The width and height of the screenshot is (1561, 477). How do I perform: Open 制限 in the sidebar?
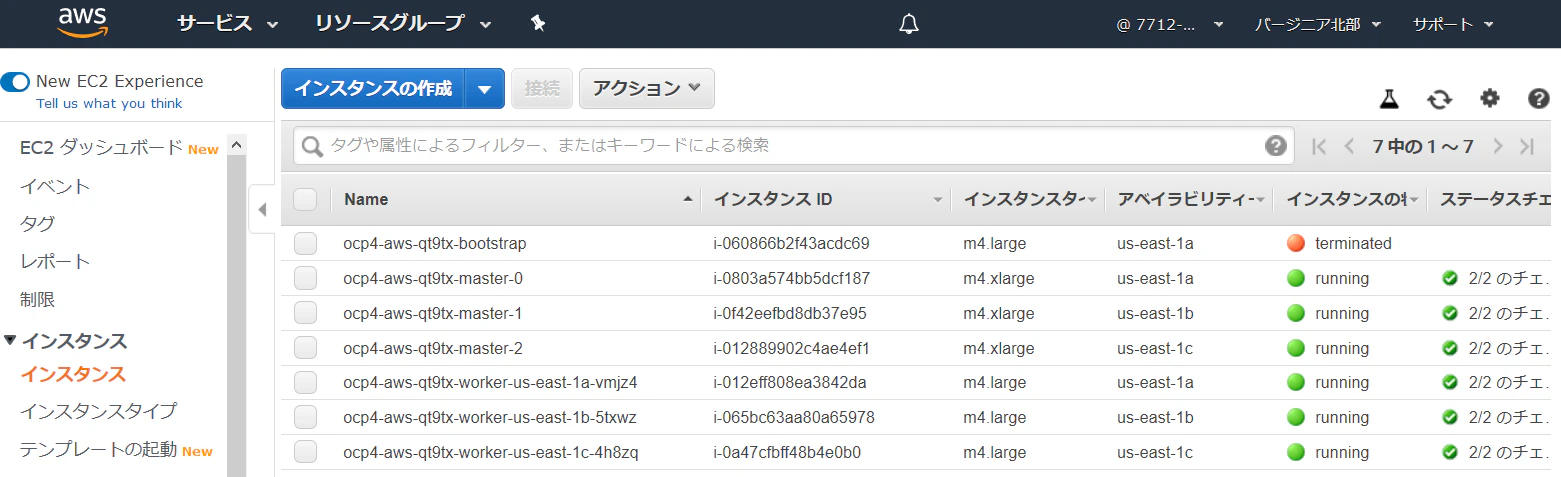pyautogui.click(x=37, y=299)
